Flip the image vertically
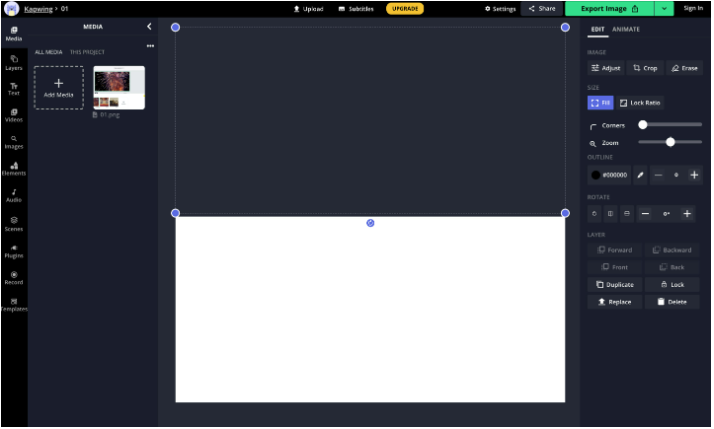Viewport: 714px width, 429px height. click(x=627, y=214)
